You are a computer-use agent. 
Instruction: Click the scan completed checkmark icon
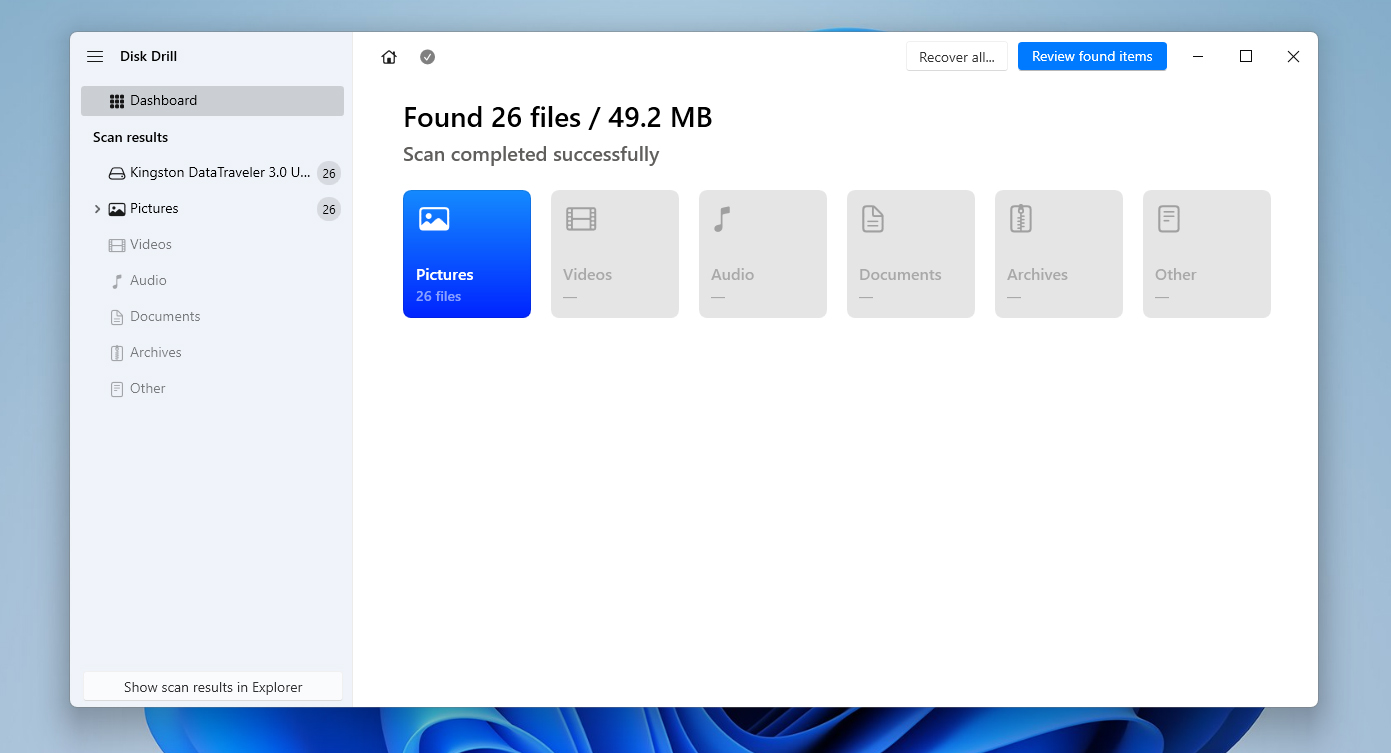click(427, 57)
